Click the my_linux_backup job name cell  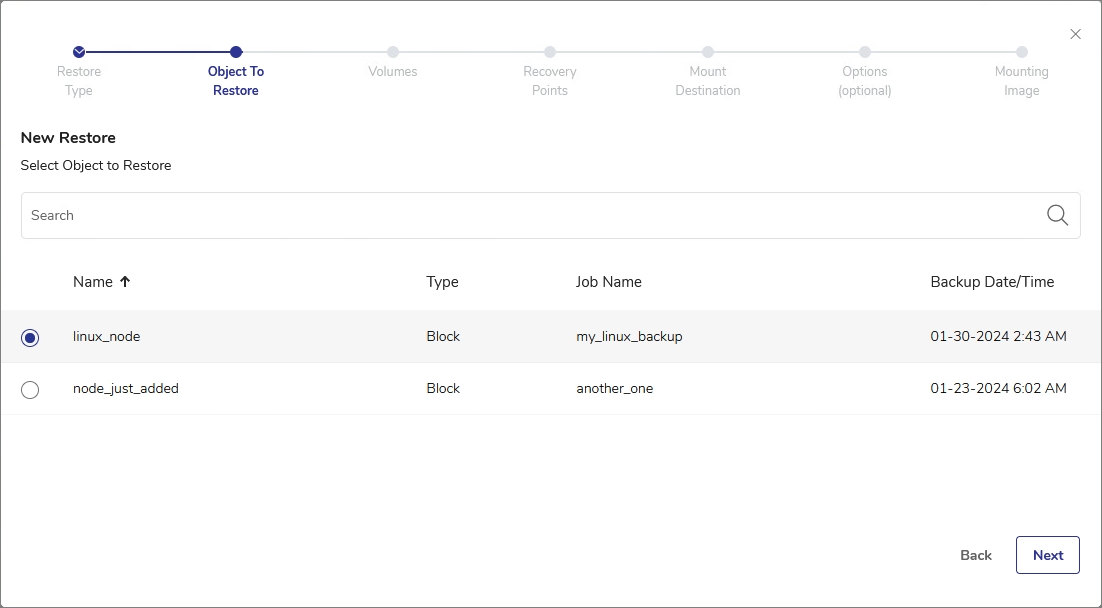pyautogui.click(x=629, y=337)
